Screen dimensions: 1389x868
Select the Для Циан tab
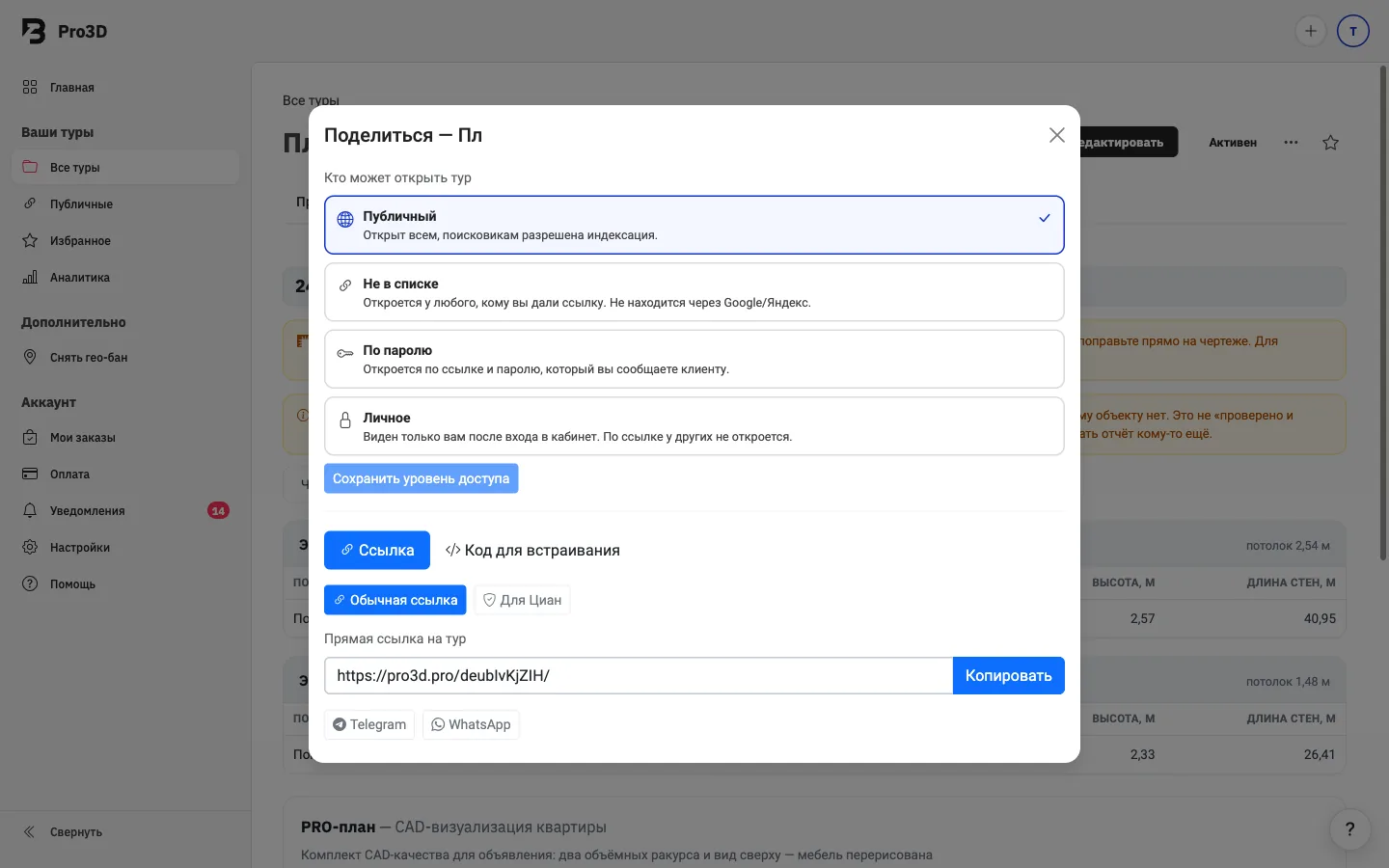tap(522, 600)
